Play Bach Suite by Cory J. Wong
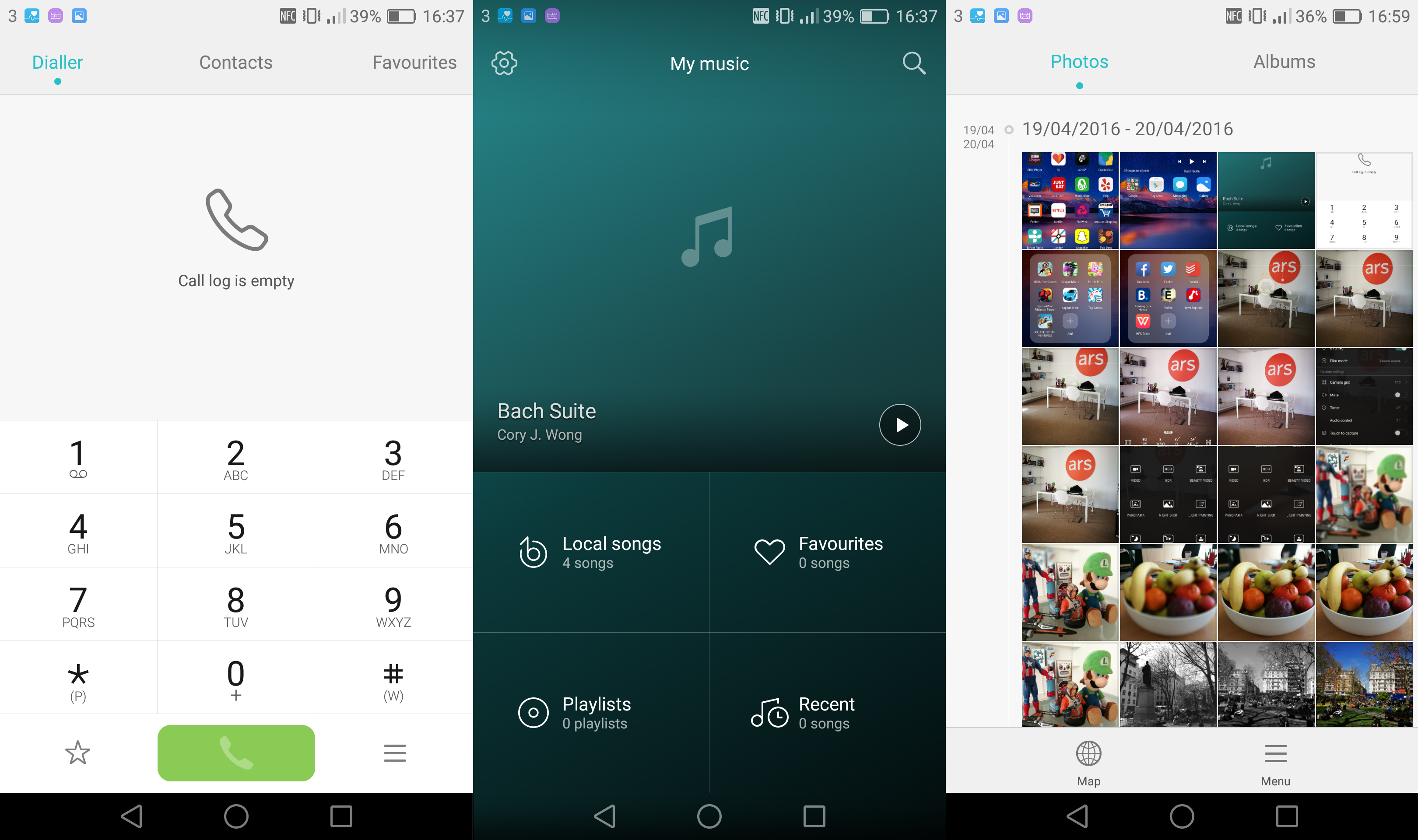The width and height of the screenshot is (1418, 840). pyautogui.click(x=899, y=423)
